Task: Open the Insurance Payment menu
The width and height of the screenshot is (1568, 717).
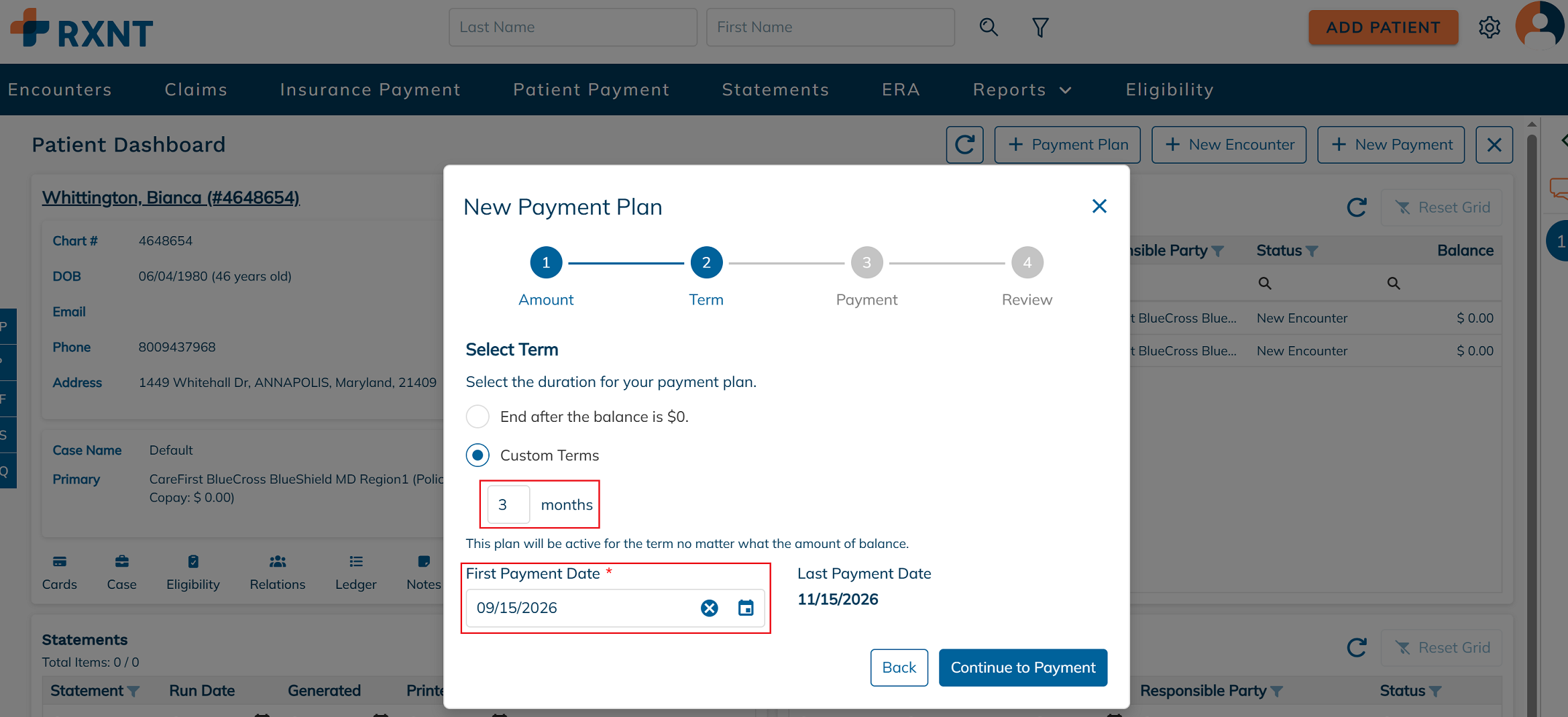Action: [x=370, y=89]
